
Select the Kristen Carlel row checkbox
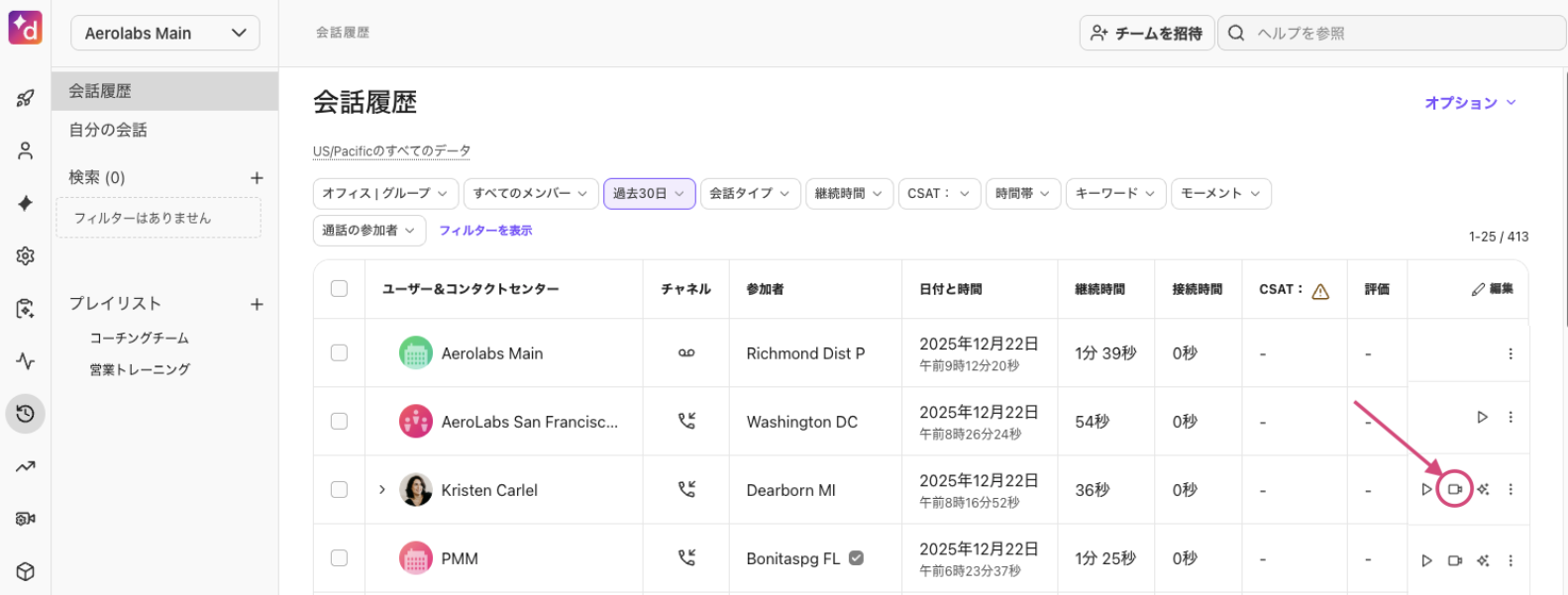339,489
